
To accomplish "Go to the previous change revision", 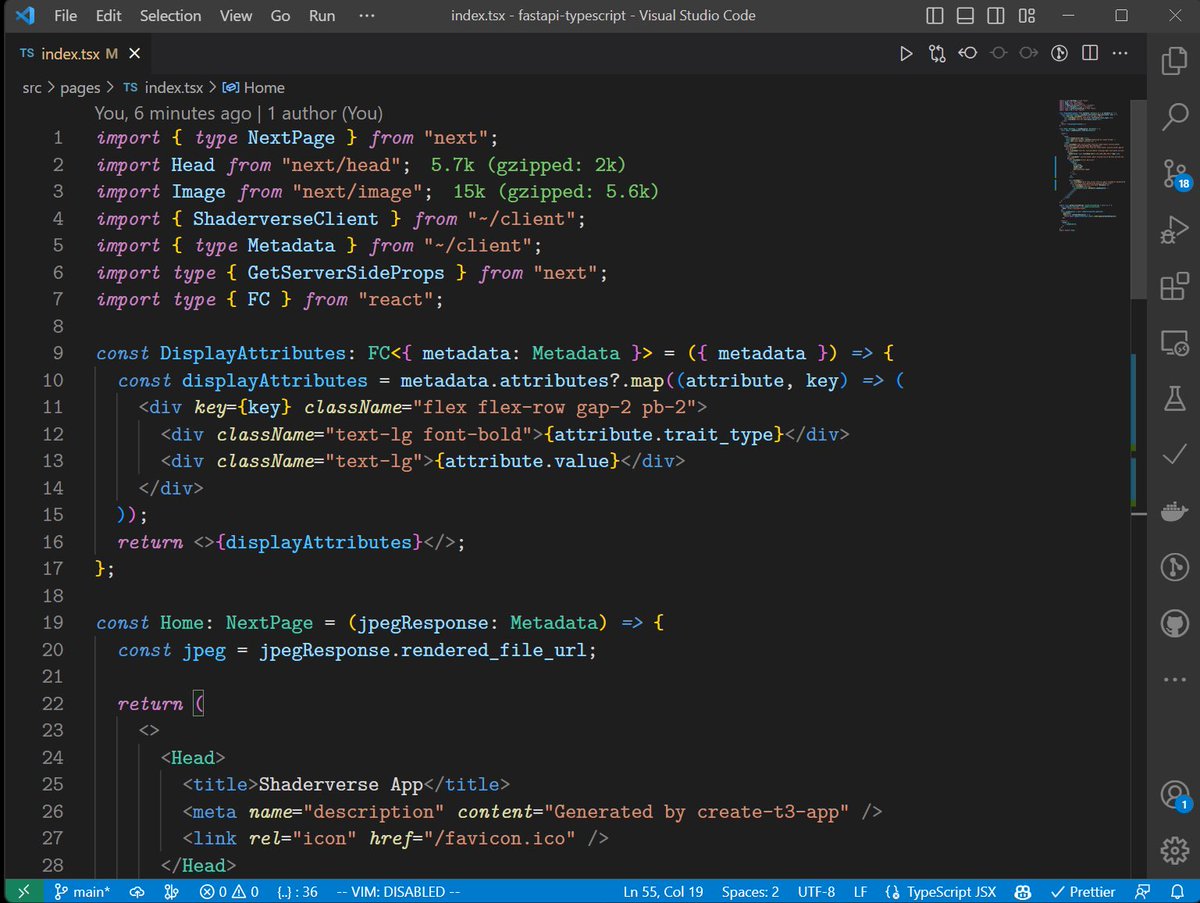I will [x=967, y=54].
